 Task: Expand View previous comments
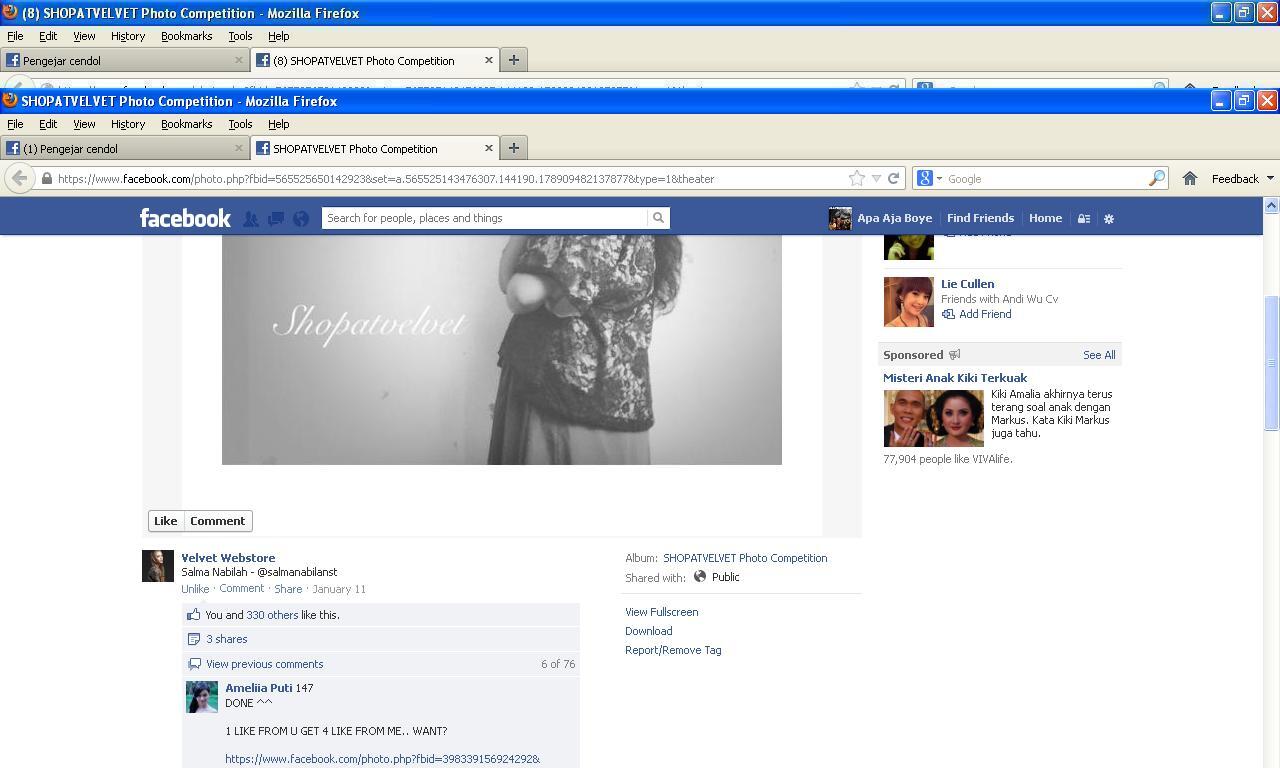(x=264, y=664)
